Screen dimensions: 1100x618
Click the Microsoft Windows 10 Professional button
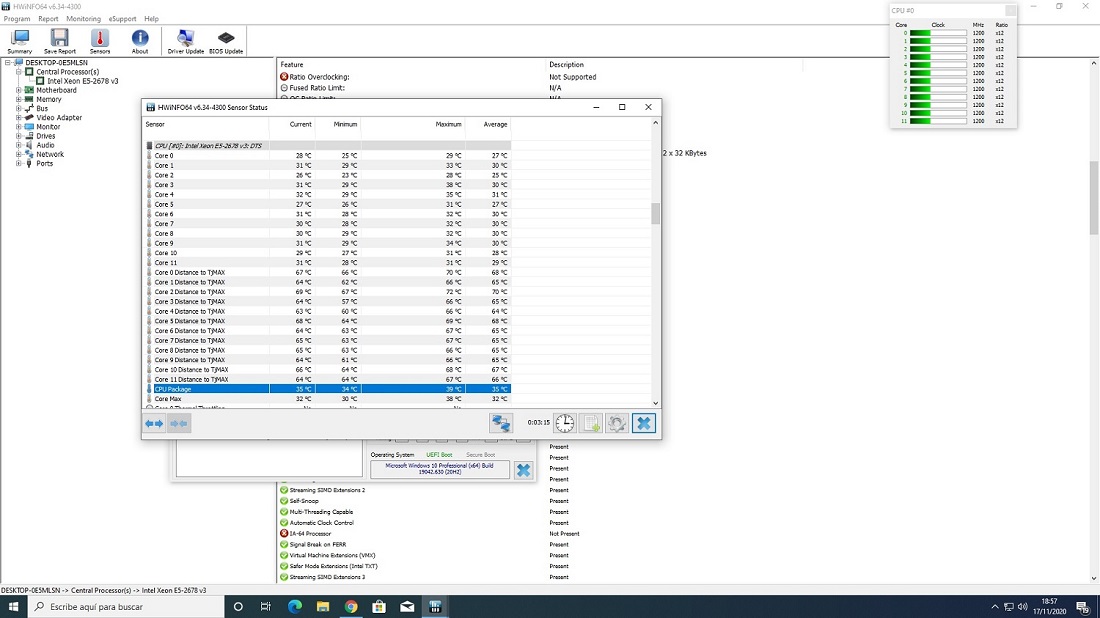click(x=440, y=469)
